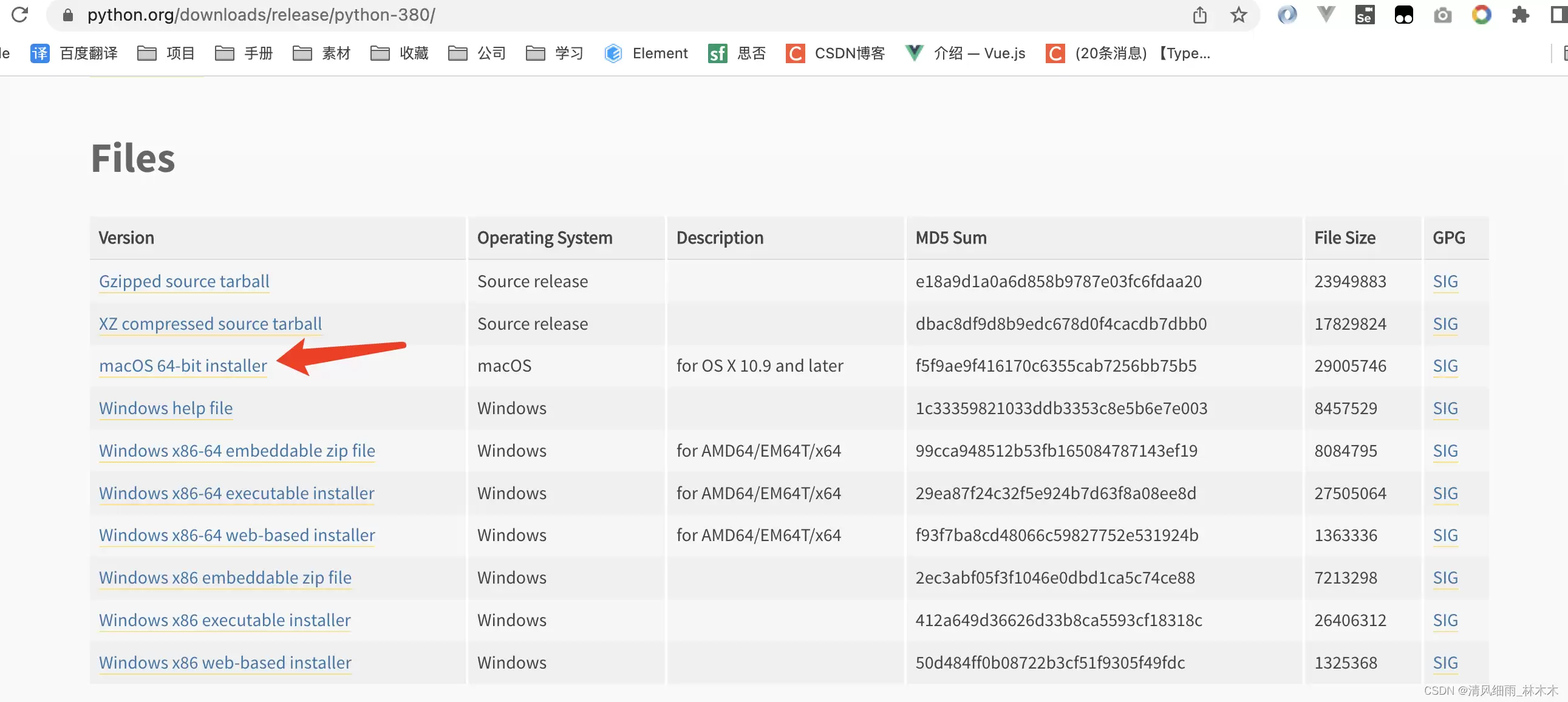Click the camera screenshot extension icon
The image size is (1568, 702).
[1442, 15]
